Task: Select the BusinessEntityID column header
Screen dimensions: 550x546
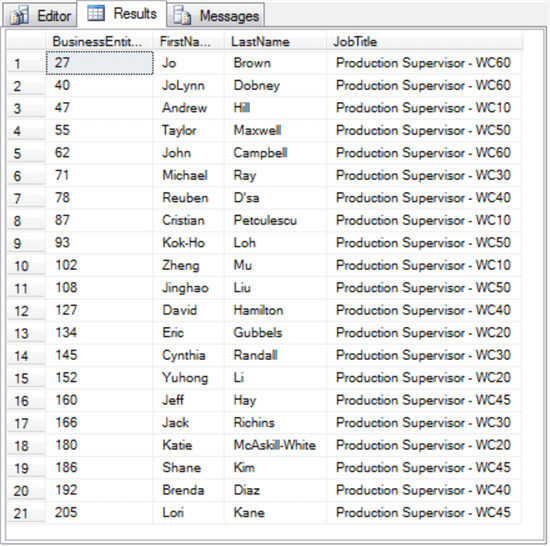Action: [x=99, y=41]
